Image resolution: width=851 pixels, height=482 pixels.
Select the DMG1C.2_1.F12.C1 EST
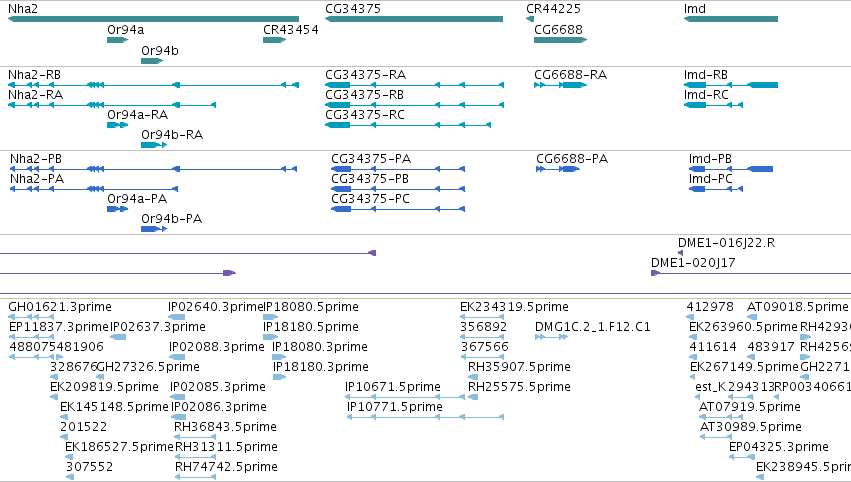coord(551,337)
